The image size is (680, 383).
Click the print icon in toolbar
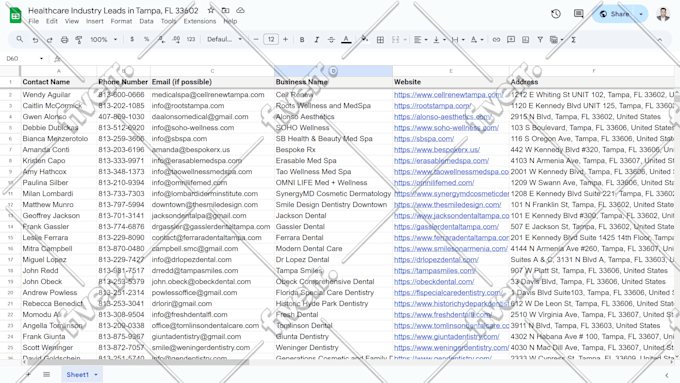[64, 39]
